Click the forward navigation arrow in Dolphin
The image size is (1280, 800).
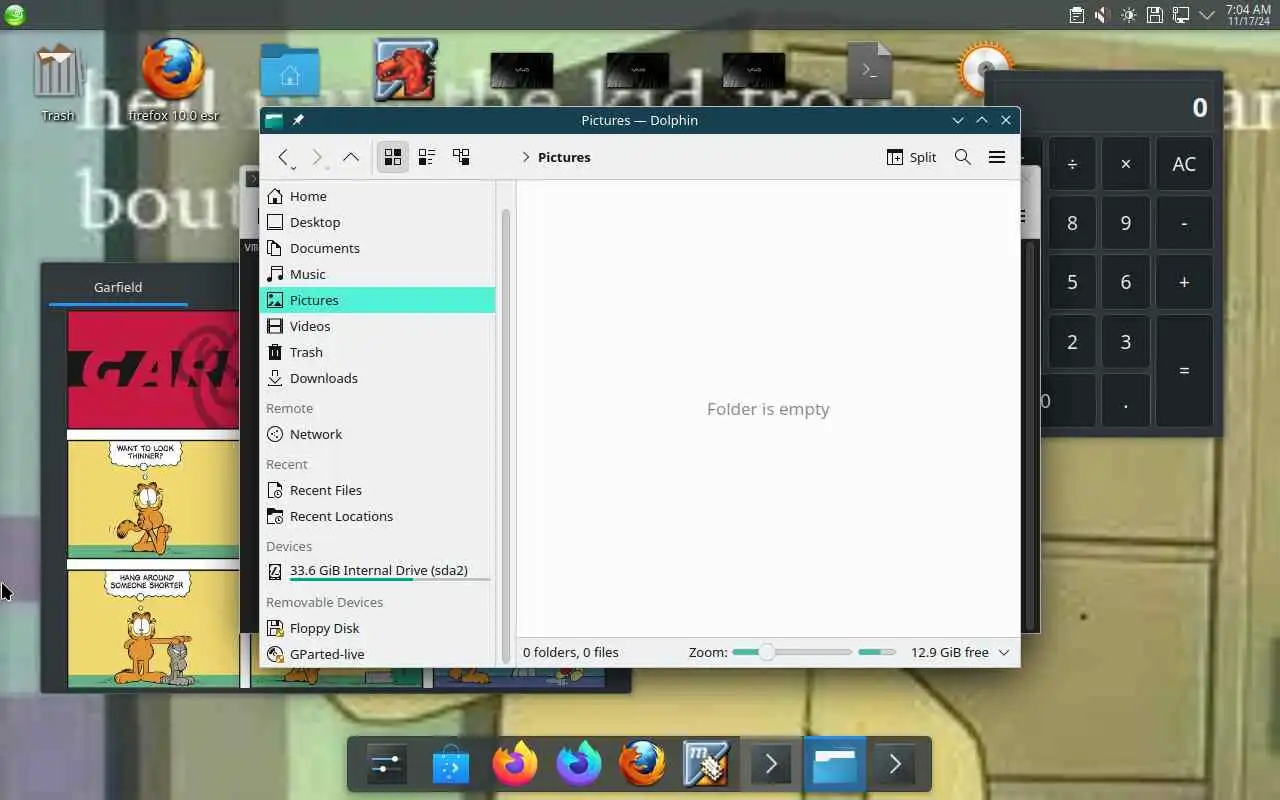[317, 156]
